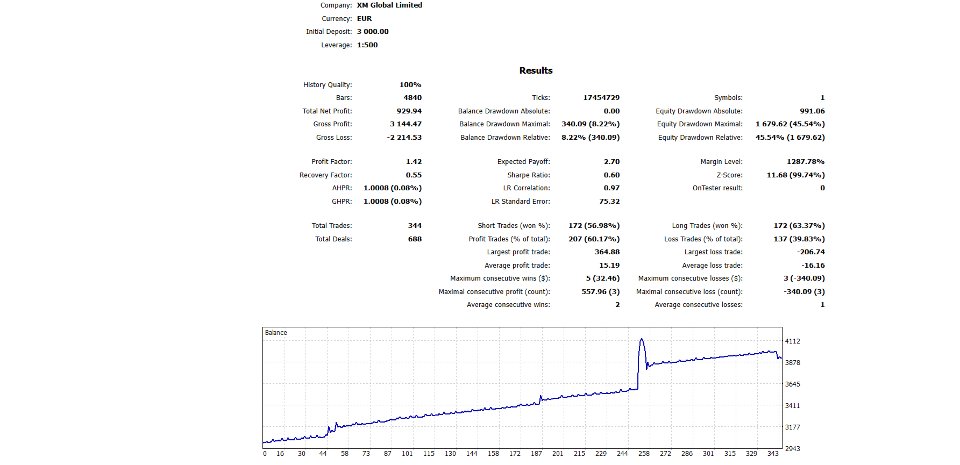Screen dimensions: 960x465
Task: Click the currency value EUR
Action: (x=364, y=19)
